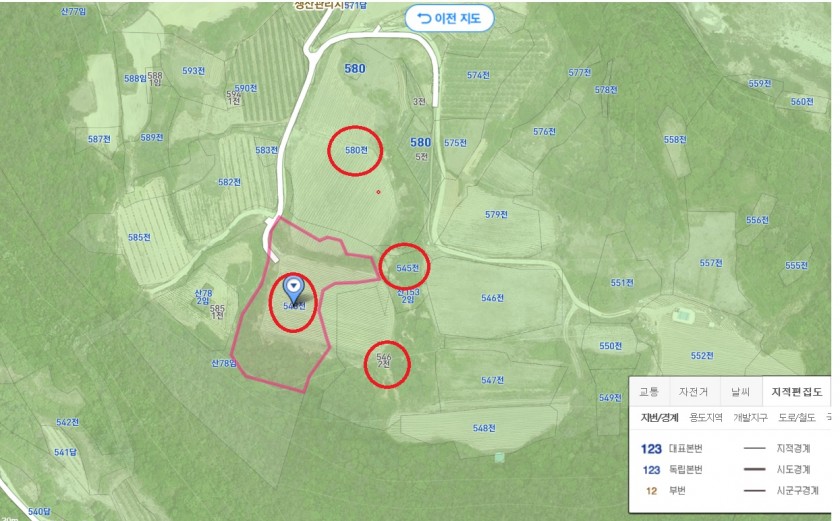Select the 개발지구 option
Image resolution: width=840 pixels, height=521 pixels.
click(x=750, y=418)
